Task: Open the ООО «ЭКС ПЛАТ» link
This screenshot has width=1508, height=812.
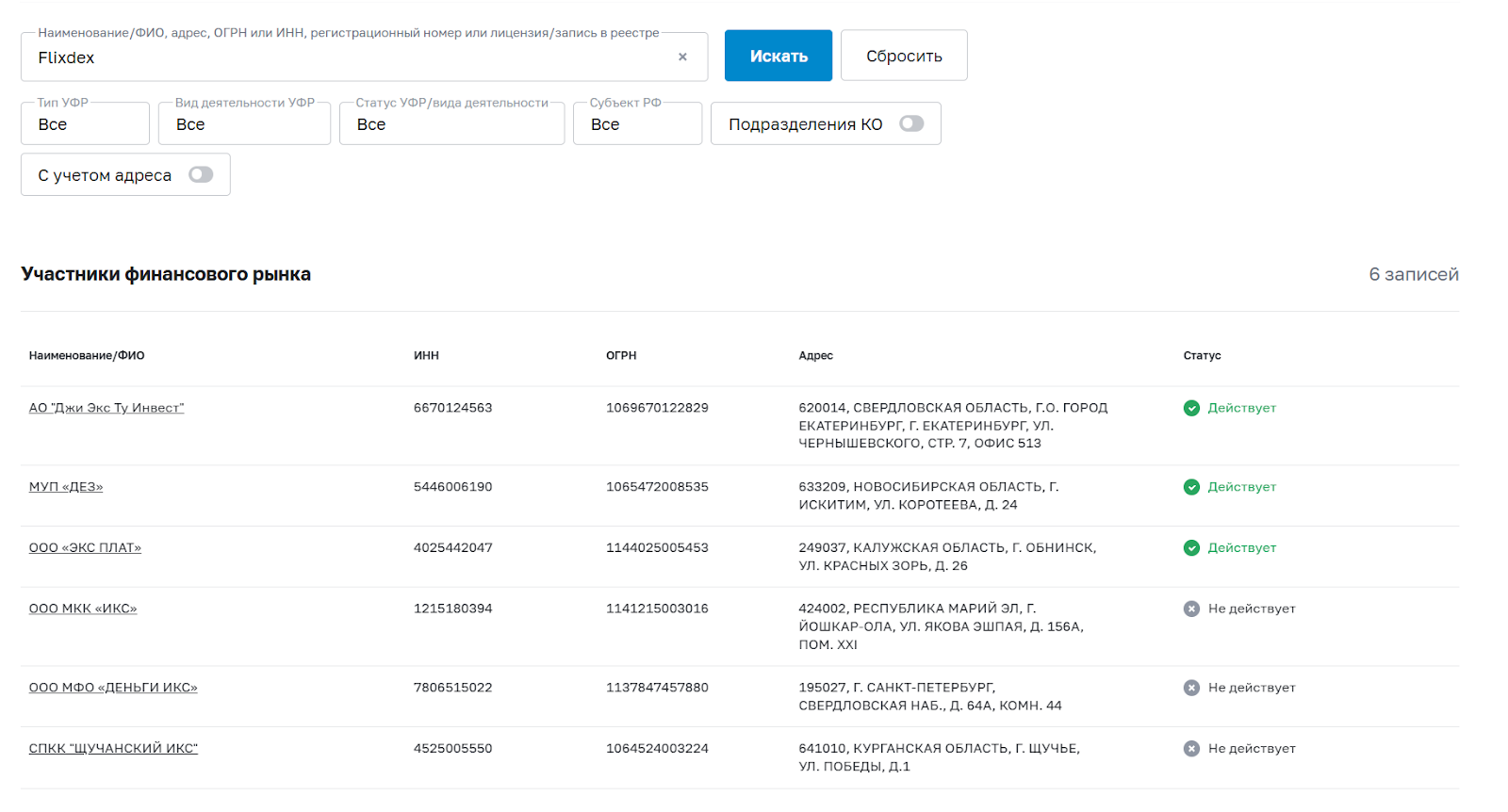Action: click(85, 547)
